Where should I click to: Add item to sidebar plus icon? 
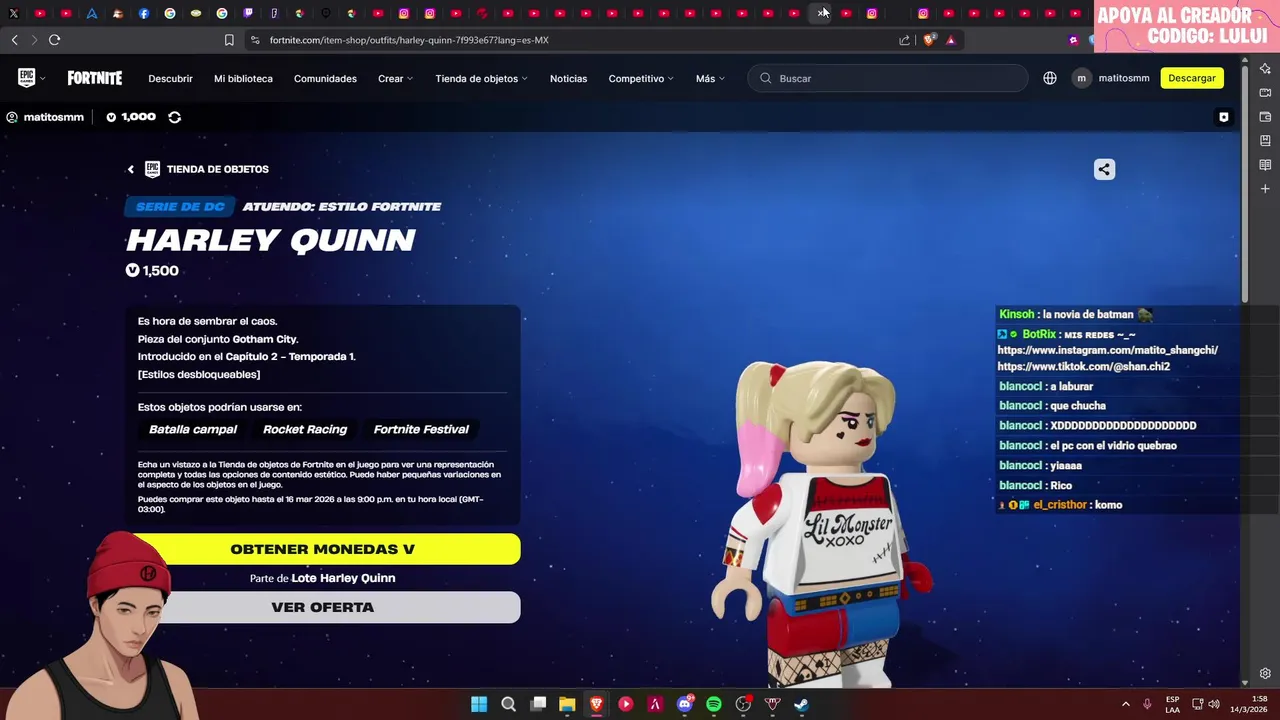coord(1265,189)
